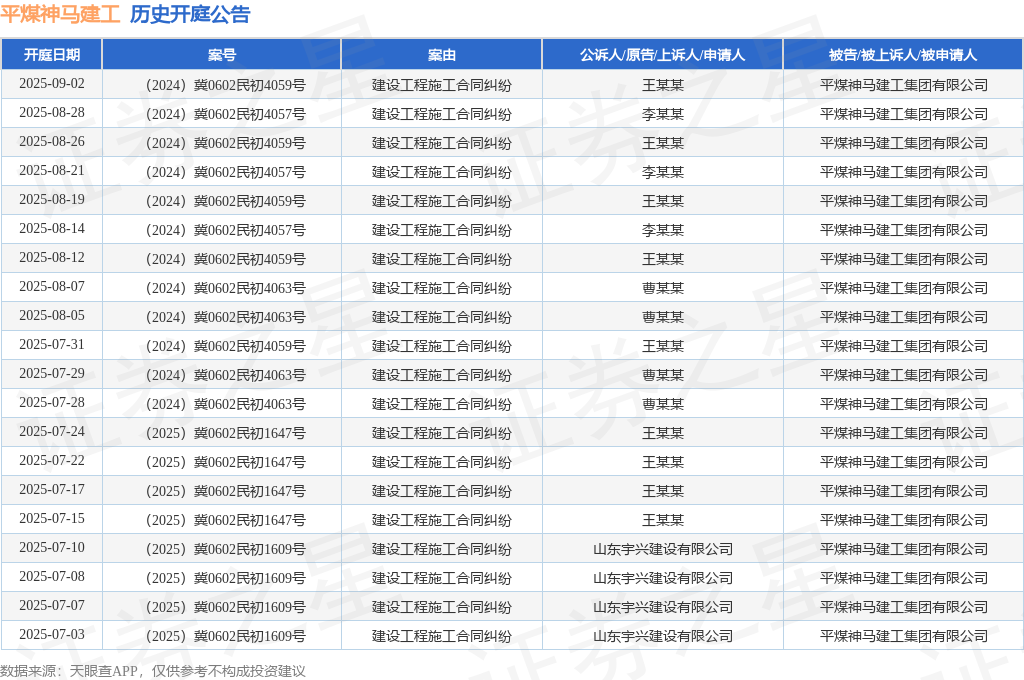
Task: Click defendant 平煤神马建工集团有限公司 in 2025-08-21 row
Action: tap(903, 172)
